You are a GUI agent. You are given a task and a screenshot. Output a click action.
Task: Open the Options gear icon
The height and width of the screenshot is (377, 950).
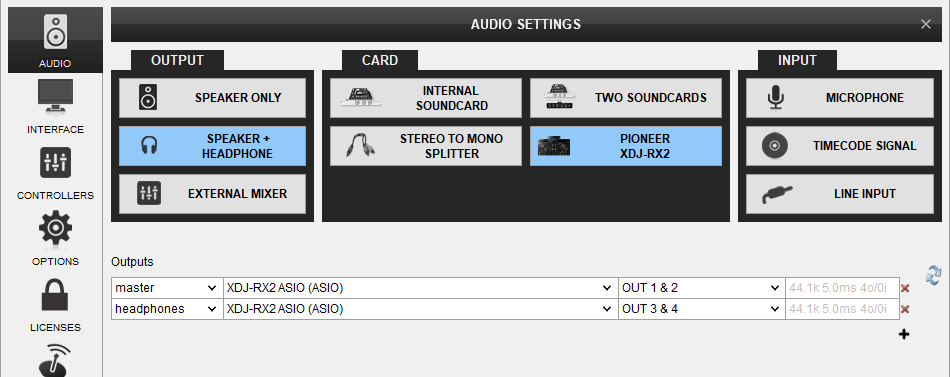pos(55,229)
